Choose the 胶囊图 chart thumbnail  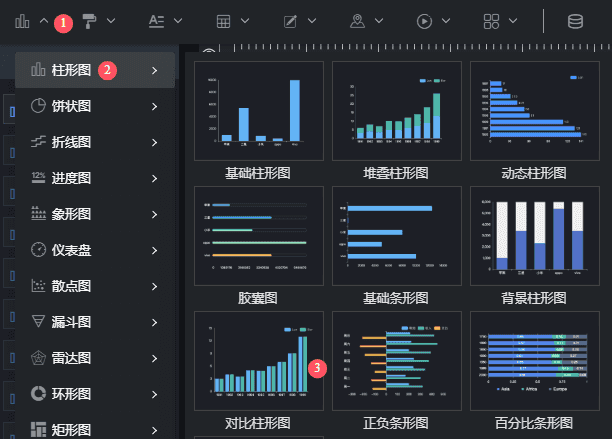click(x=259, y=236)
